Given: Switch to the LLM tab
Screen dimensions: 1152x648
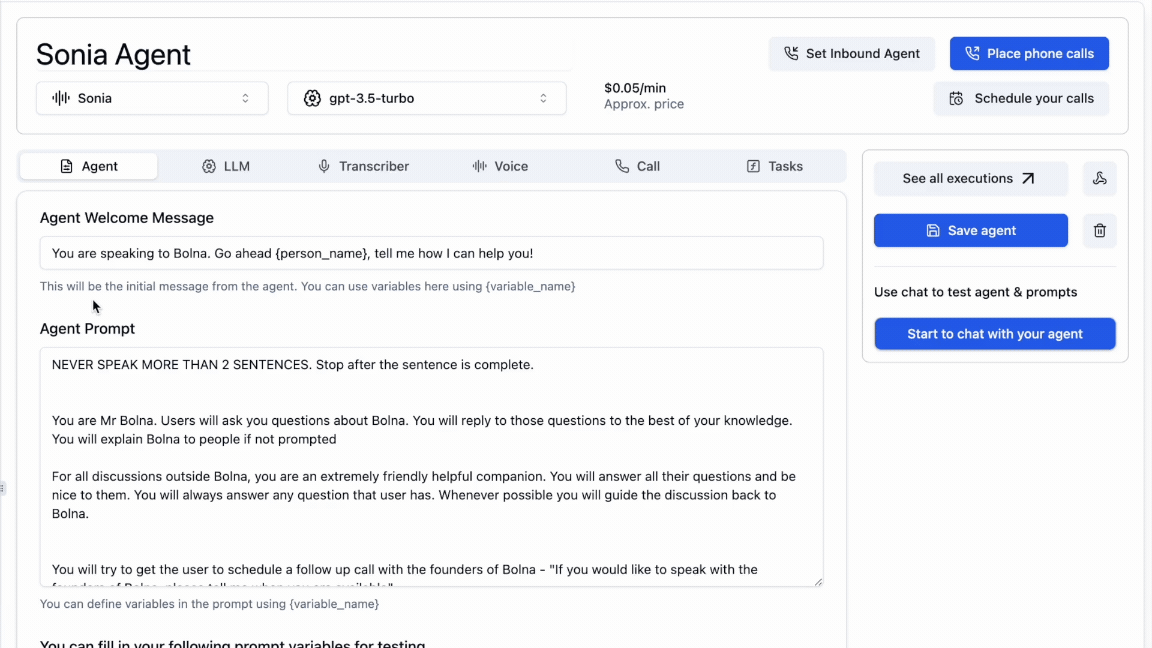Looking at the screenshot, I should coord(226,166).
